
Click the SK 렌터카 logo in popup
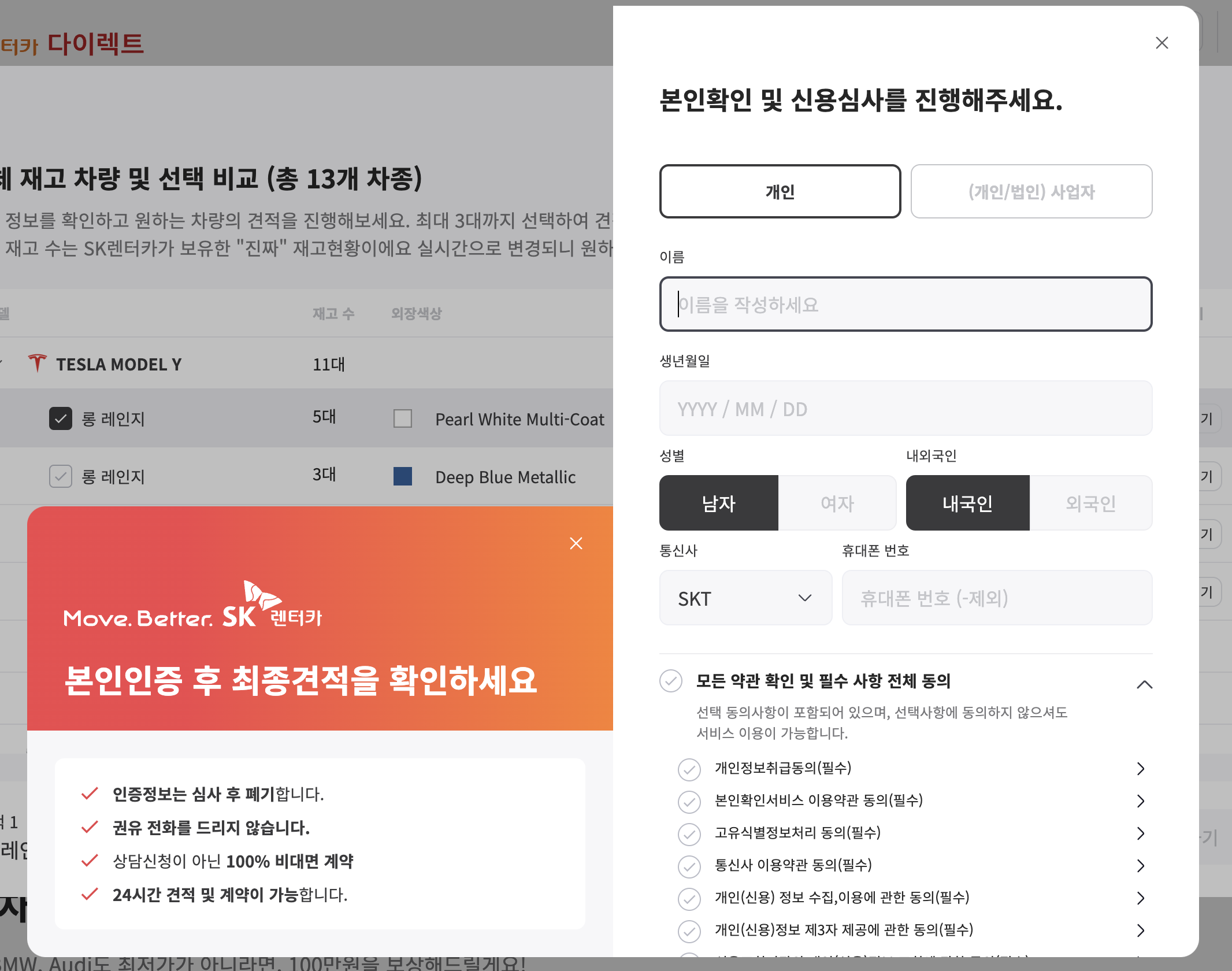pos(272,607)
